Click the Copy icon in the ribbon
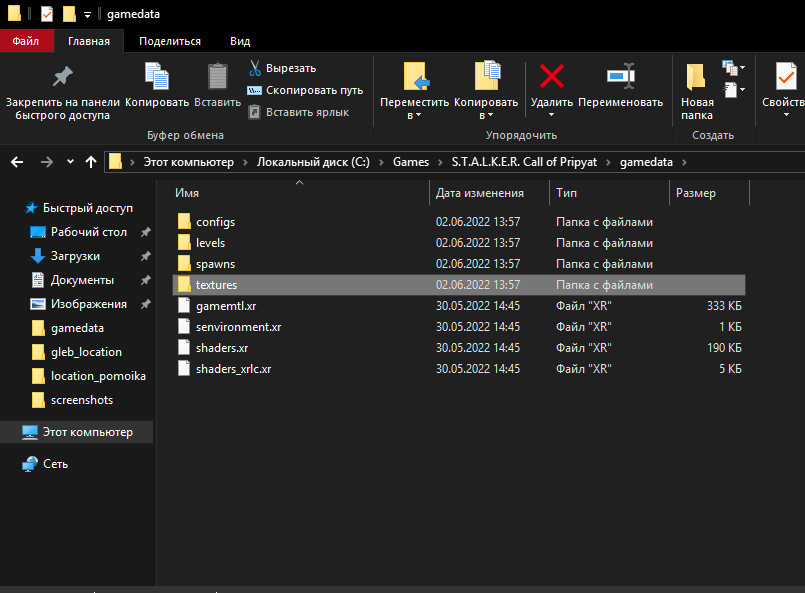The width and height of the screenshot is (805, 593). point(157,78)
